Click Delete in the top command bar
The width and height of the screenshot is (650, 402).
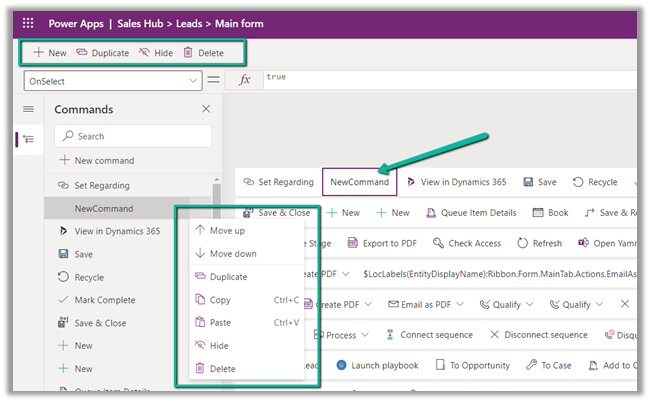[203, 52]
